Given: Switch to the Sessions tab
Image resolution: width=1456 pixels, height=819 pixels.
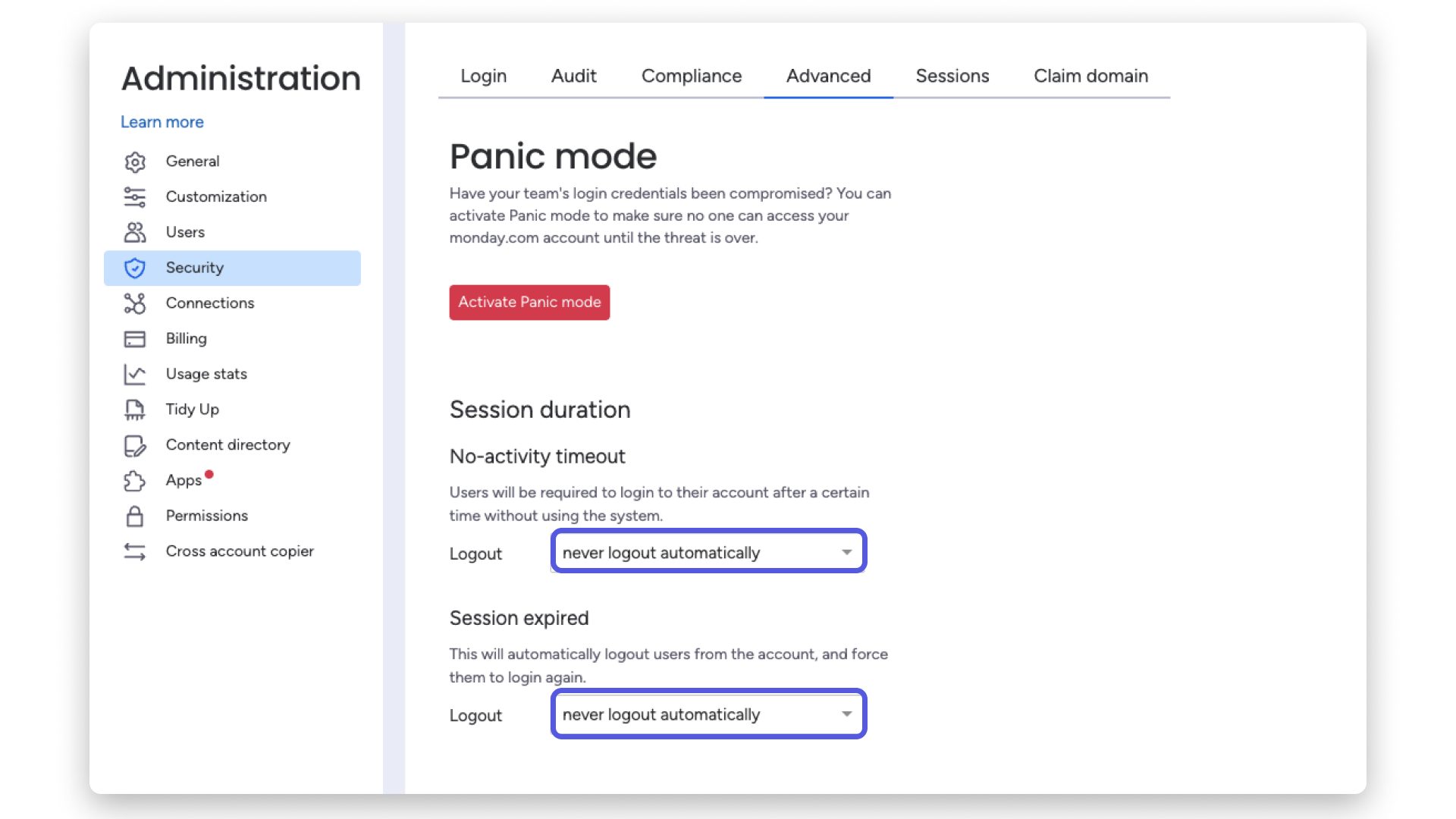Looking at the screenshot, I should [x=952, y=76].
